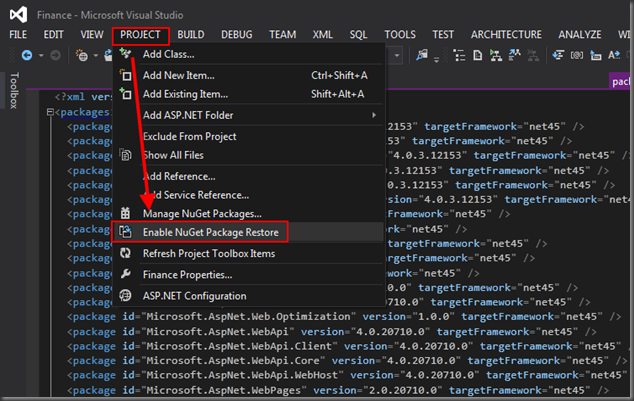Image resolution: width=634 pixels, height=401 pixels.
Task: Open the Toolbox side tab
Action: point(14,90)
